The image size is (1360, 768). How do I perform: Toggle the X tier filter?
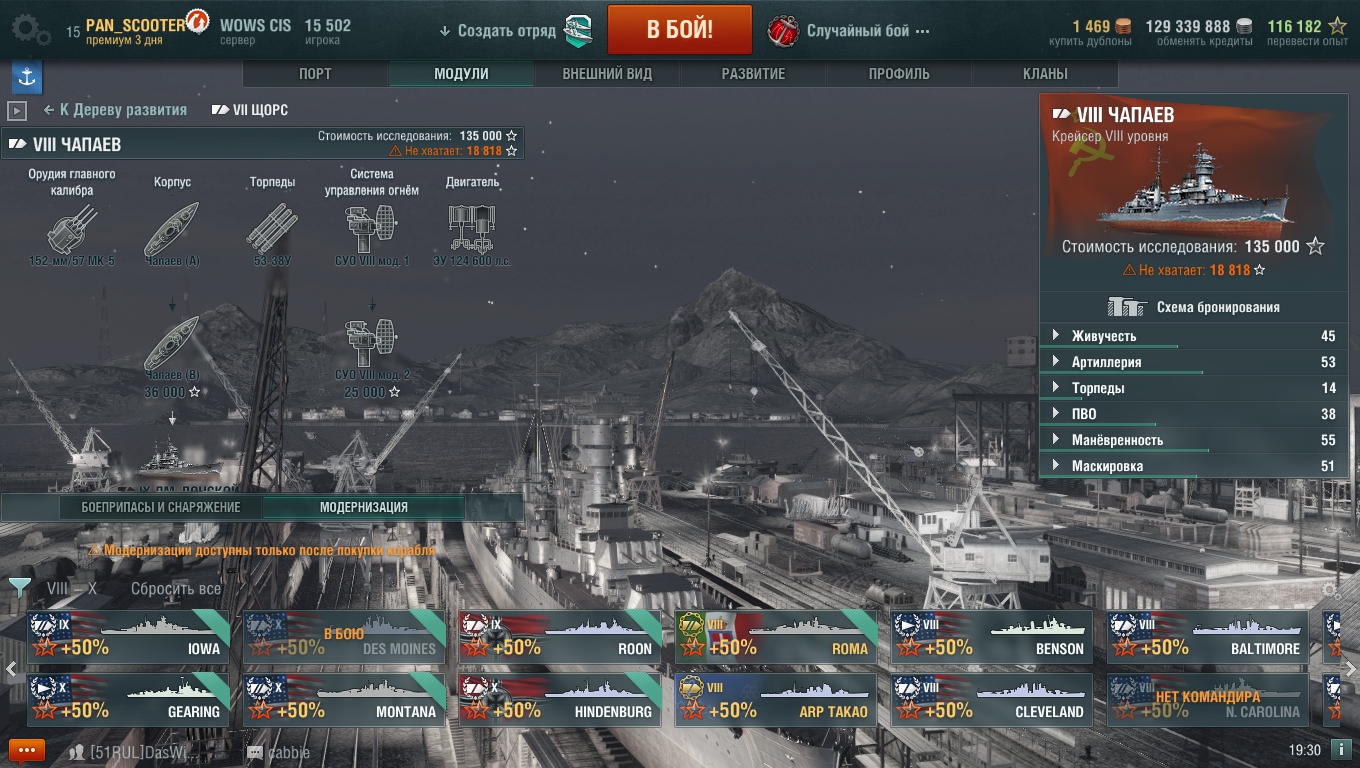[x=92, y=589]
